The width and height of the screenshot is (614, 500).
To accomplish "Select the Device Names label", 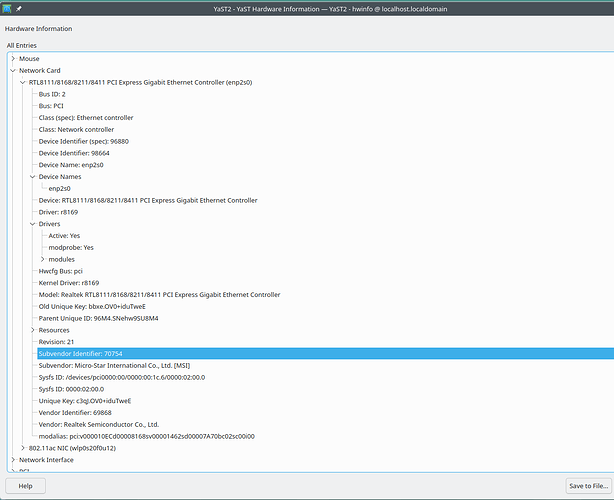I will tap(60, 177).
